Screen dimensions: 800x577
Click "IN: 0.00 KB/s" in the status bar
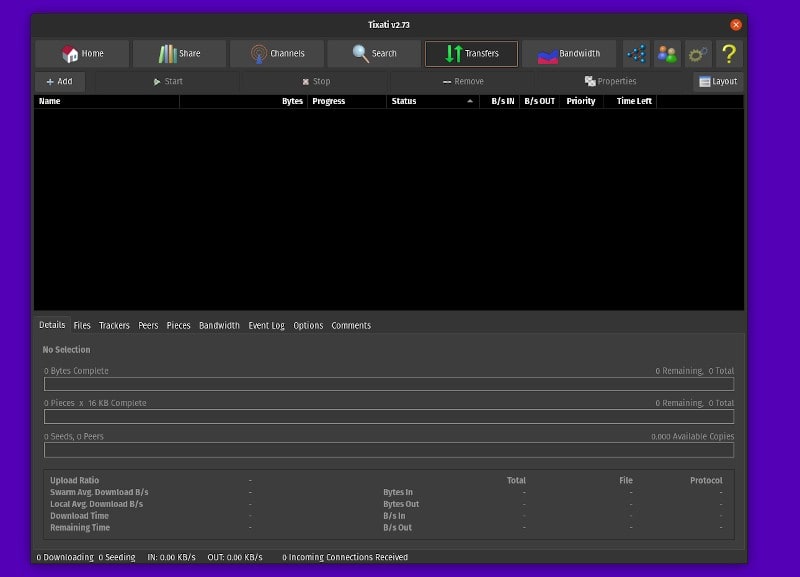tap(171, 557)
